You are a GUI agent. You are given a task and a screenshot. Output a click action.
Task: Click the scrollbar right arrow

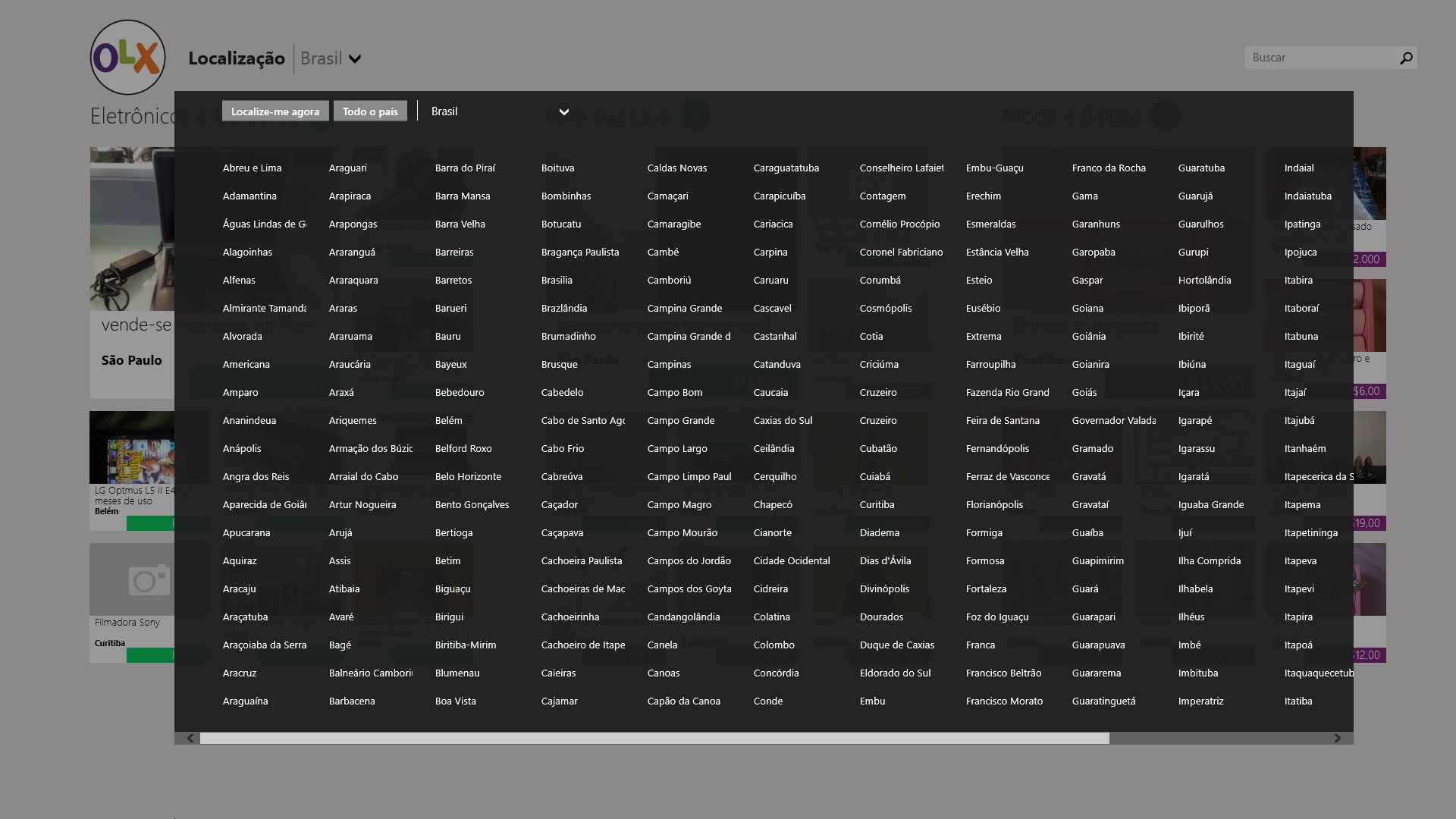[x=1338, y=738]
